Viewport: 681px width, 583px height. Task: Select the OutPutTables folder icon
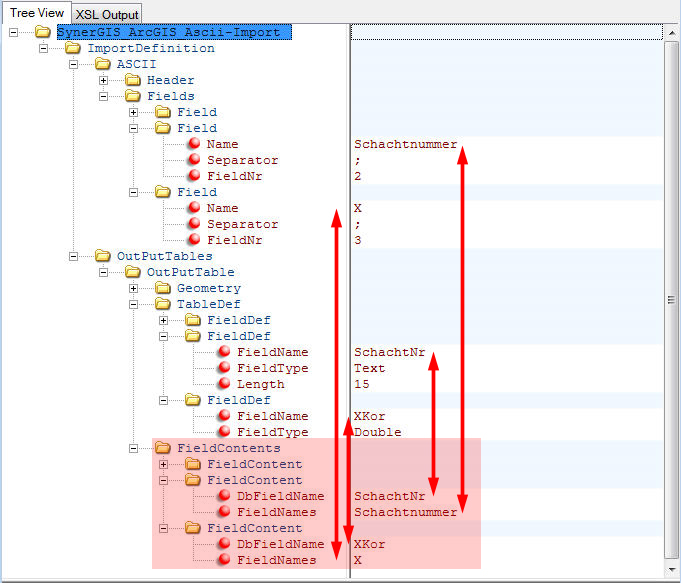tap(103, 256)
